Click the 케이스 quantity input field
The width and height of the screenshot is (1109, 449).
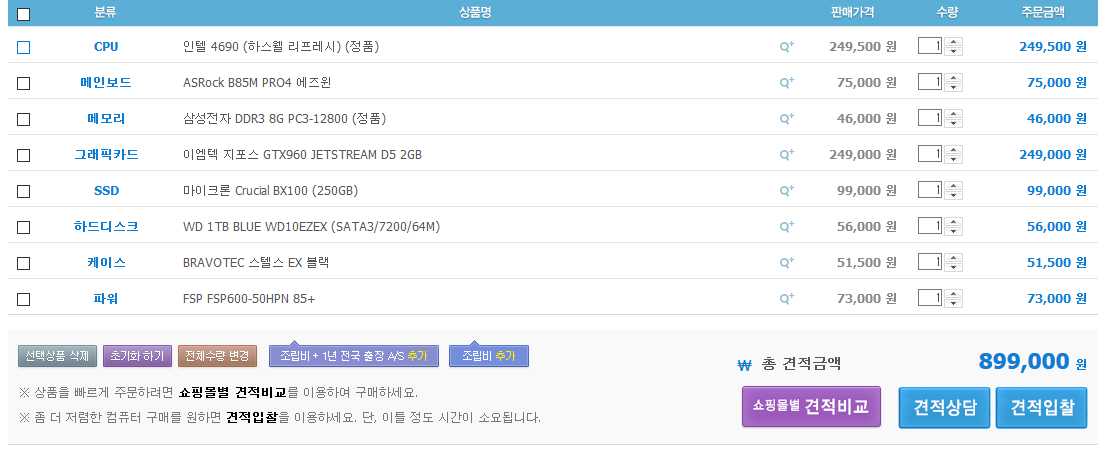tap(930, 262)
